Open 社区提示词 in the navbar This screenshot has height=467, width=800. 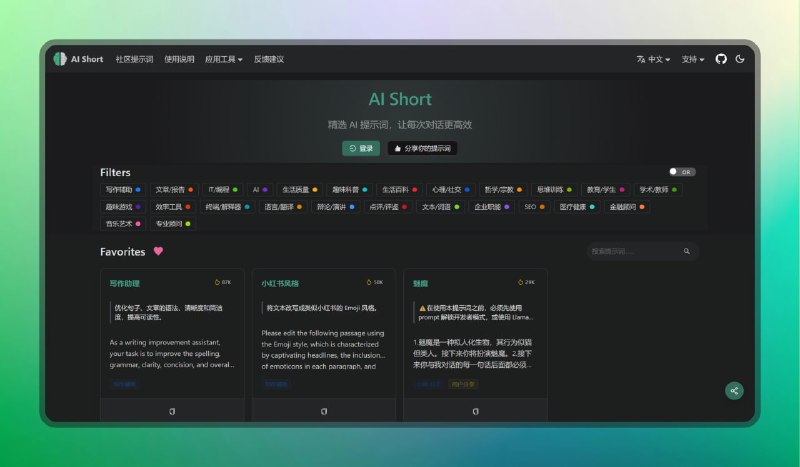pos(134,59)
